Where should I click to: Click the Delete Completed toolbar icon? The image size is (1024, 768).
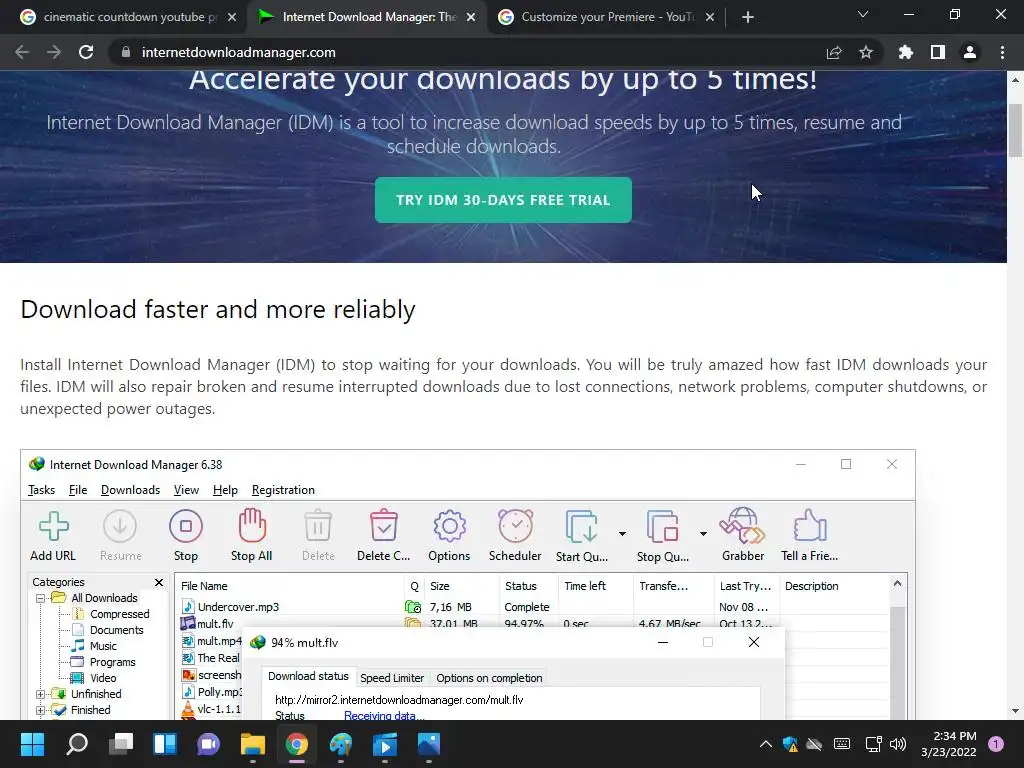[383, 526]
